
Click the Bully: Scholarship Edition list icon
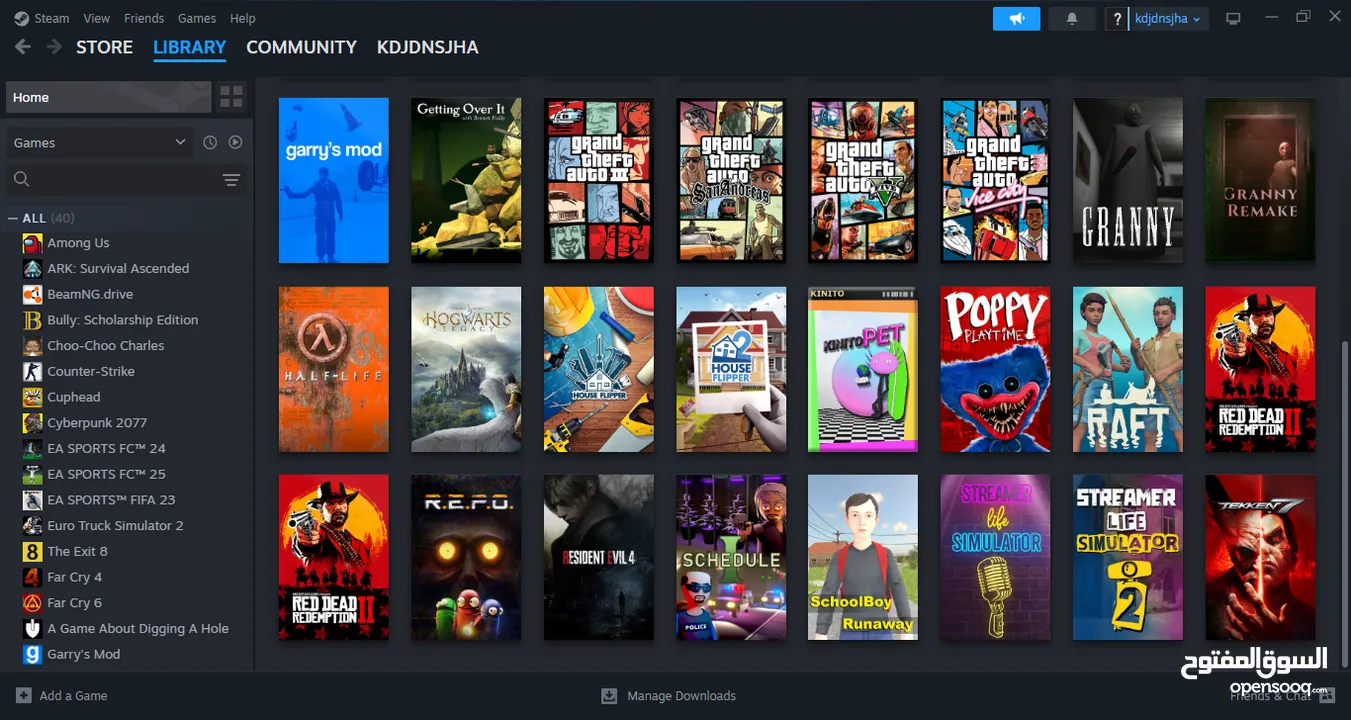coord(32,320)
